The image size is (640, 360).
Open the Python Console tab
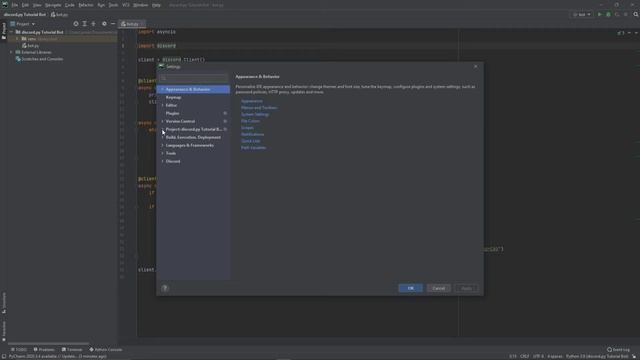tap(106, 350)
